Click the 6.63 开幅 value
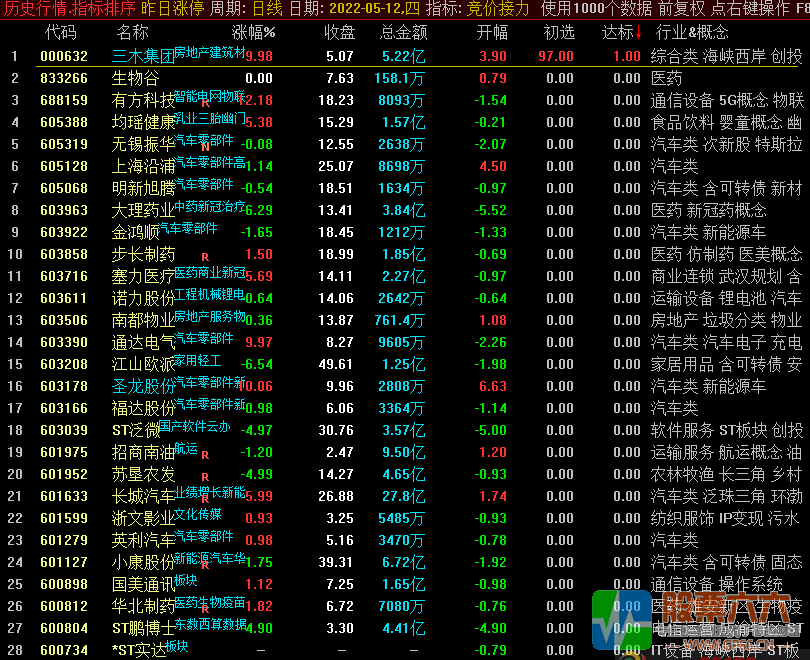810x660 pixels. click(493, 386)
